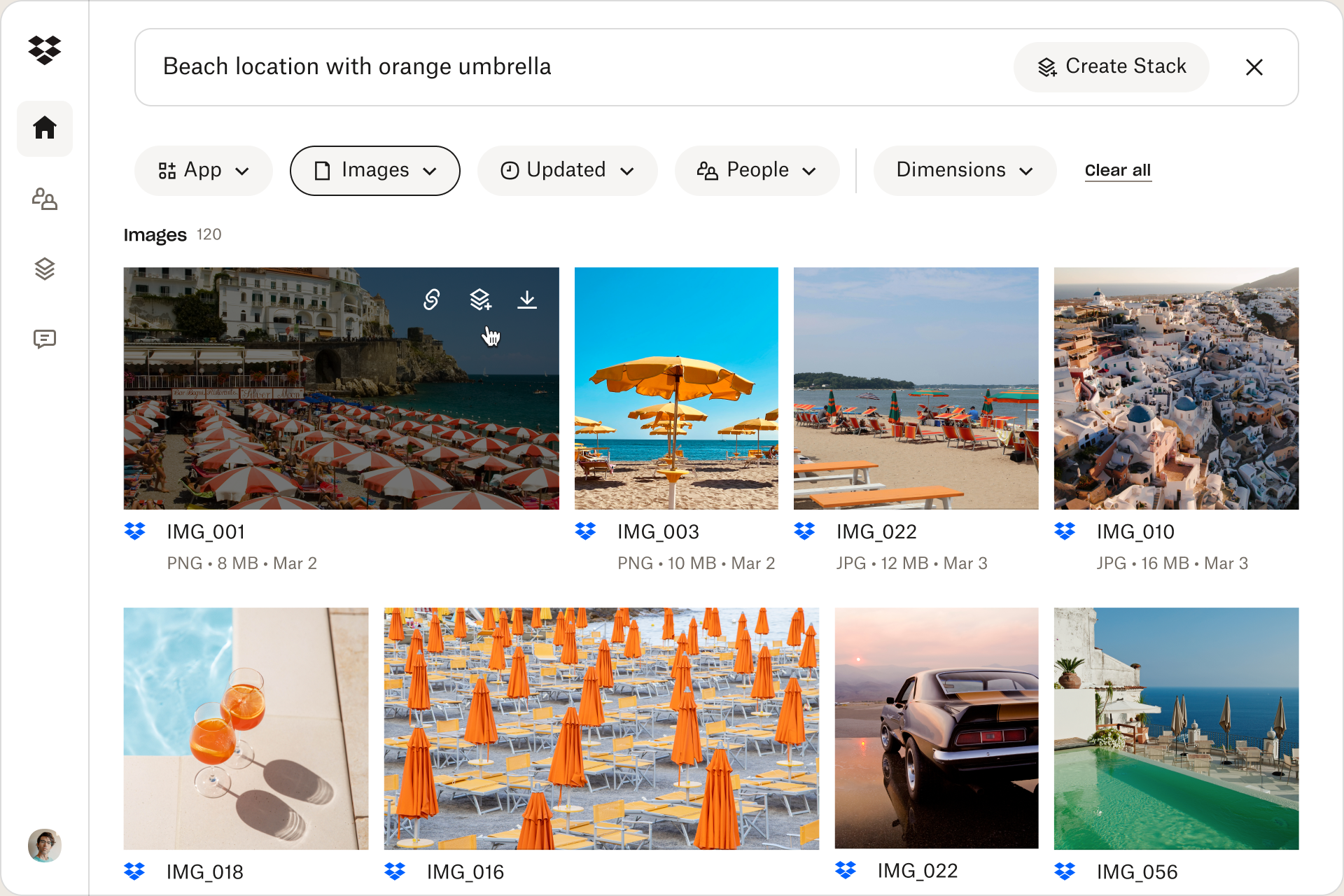The width and height of the screenshot is (1344, 896).
Task: Open Stacks from the sidebar
Action: [x=44, y=269]
